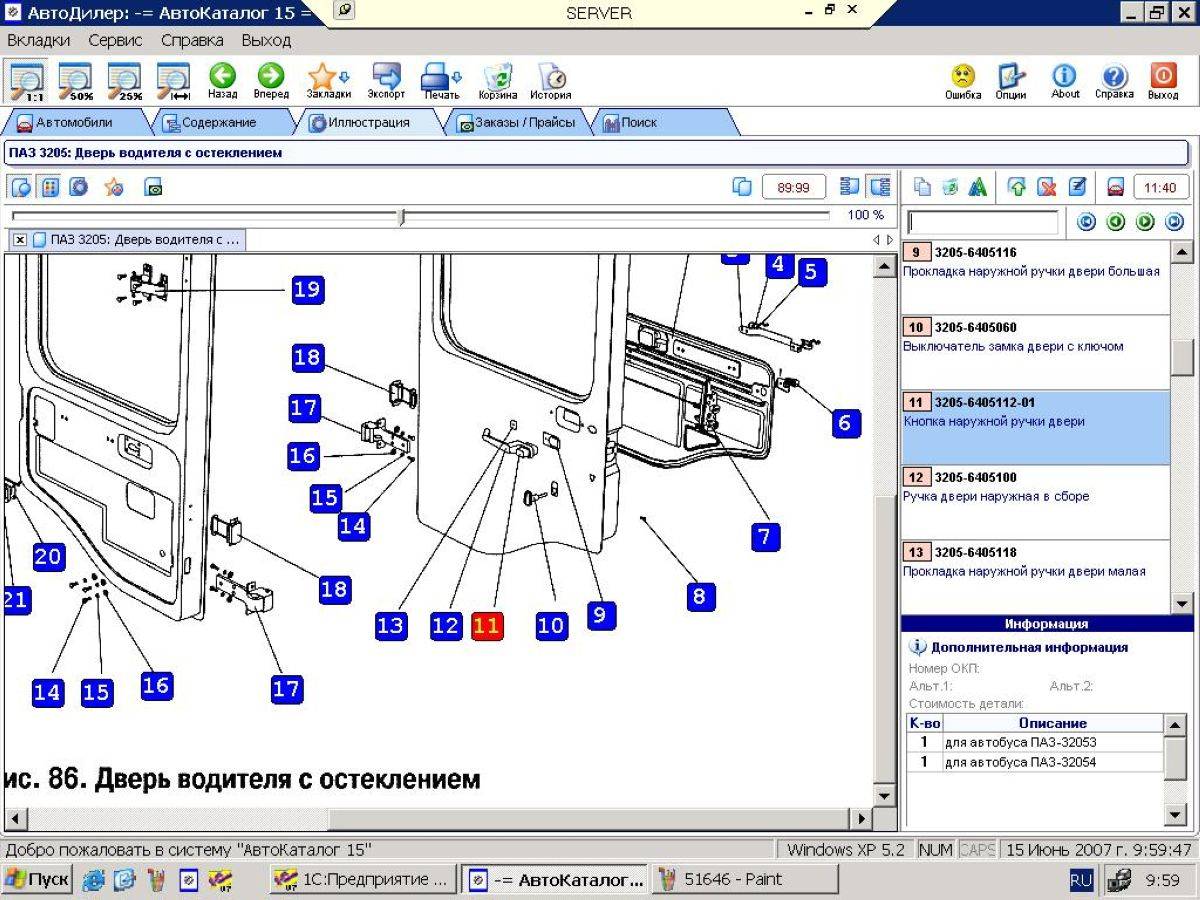
Task: Click callout 7 on the illustration
Action: (x=765, y=537)
